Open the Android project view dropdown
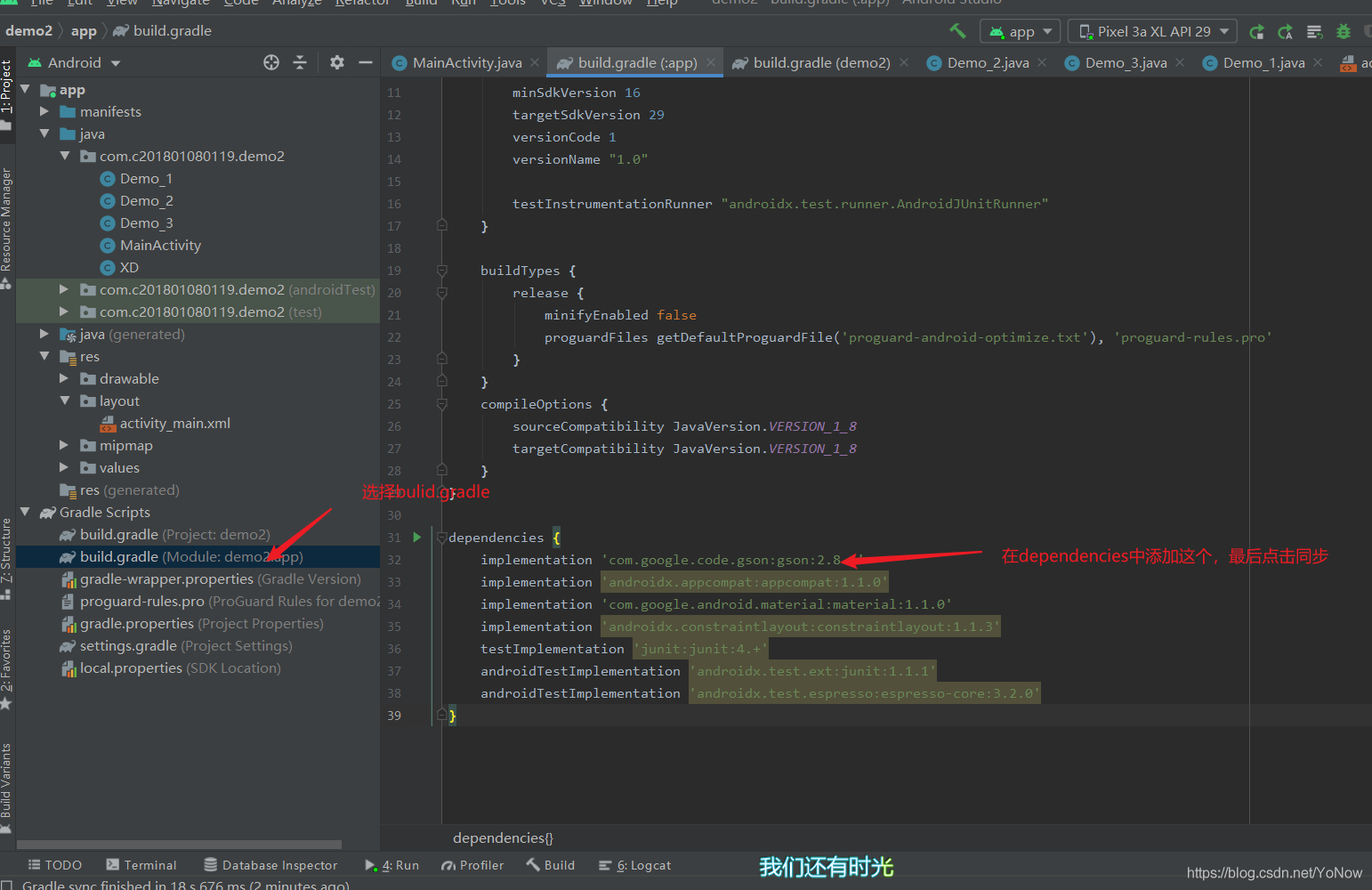 coord(75,62)
